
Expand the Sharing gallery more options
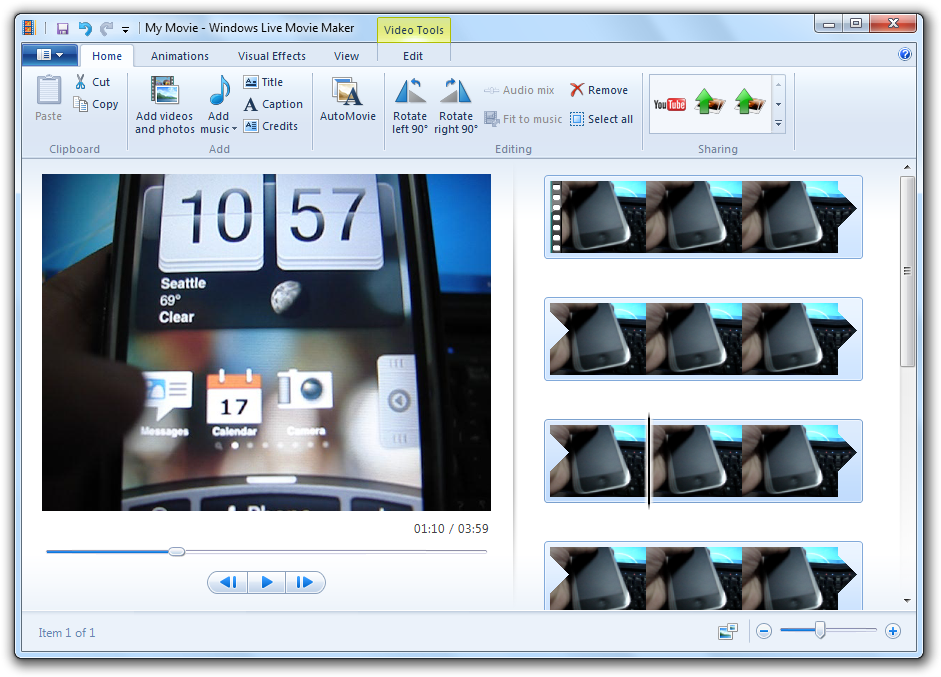pos(778,124)
